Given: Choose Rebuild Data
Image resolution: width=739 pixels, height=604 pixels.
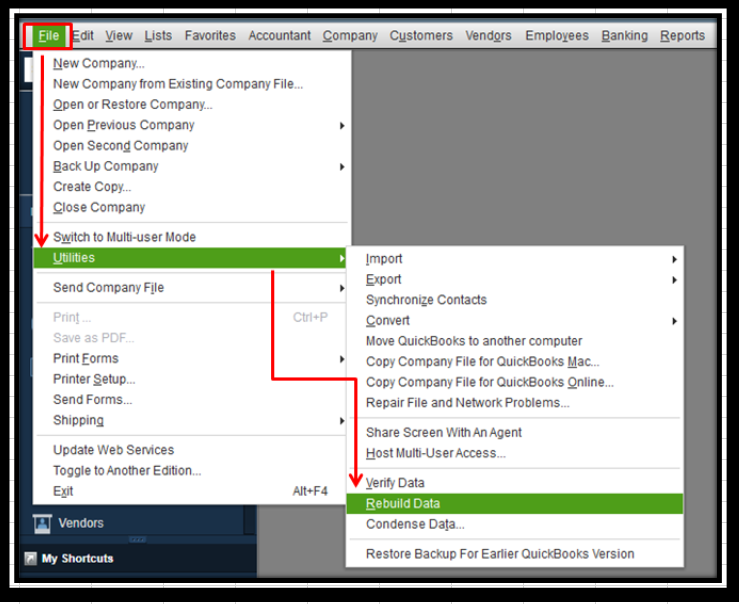Looking at the screenshot, I should pos(515,504).
